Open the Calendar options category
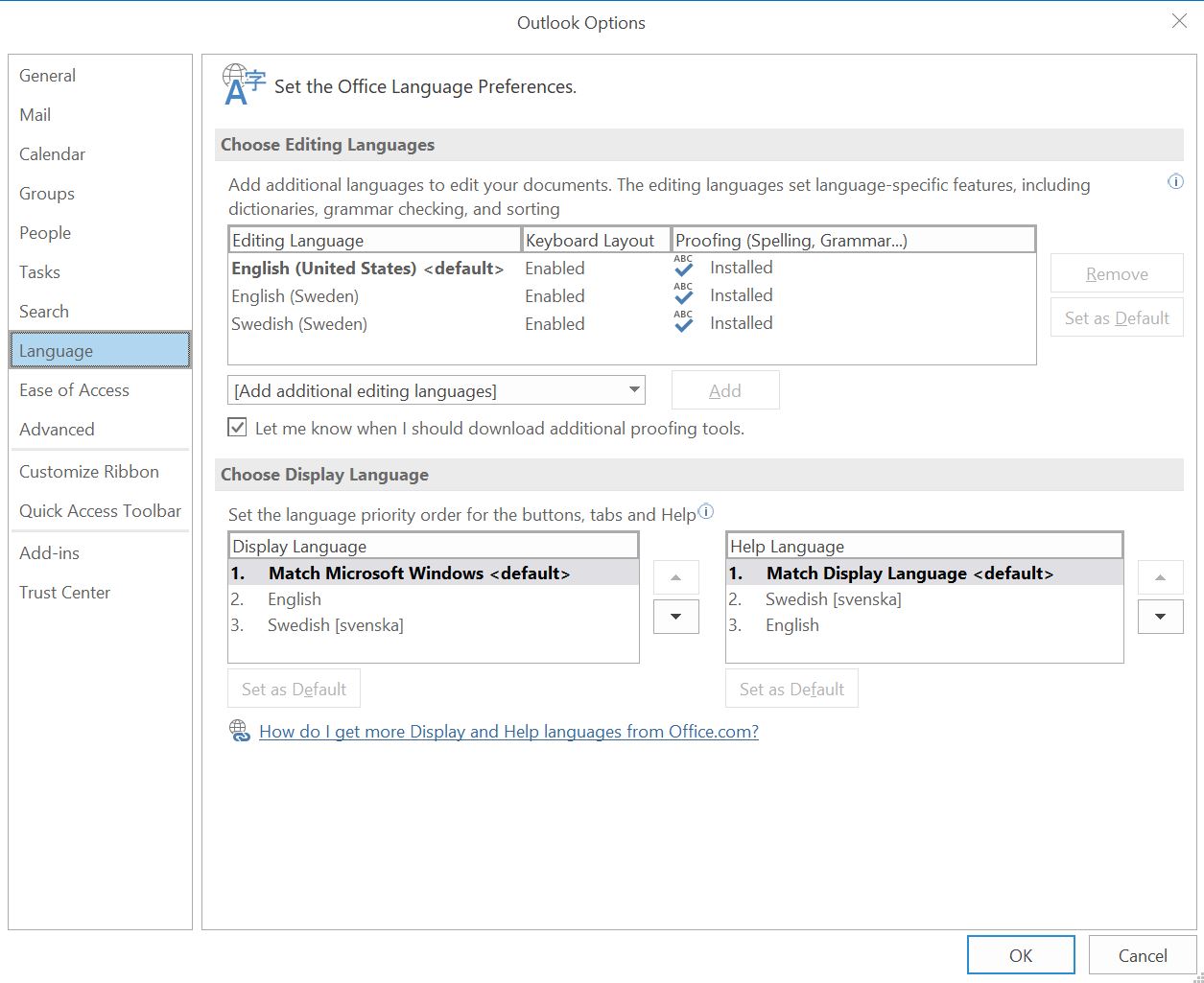This screenshot has height=983, width=1204. pos(100,154)
